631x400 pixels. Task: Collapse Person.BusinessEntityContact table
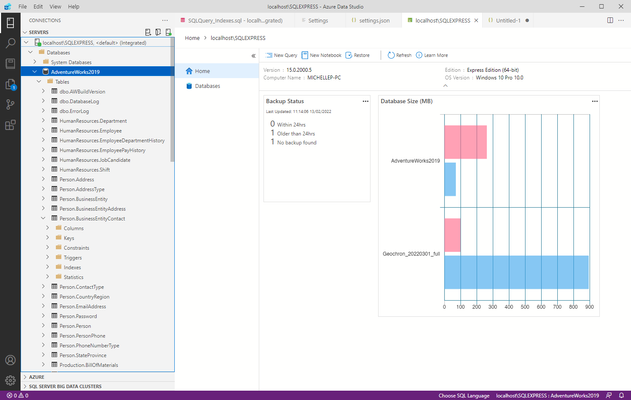pos(43,219)
